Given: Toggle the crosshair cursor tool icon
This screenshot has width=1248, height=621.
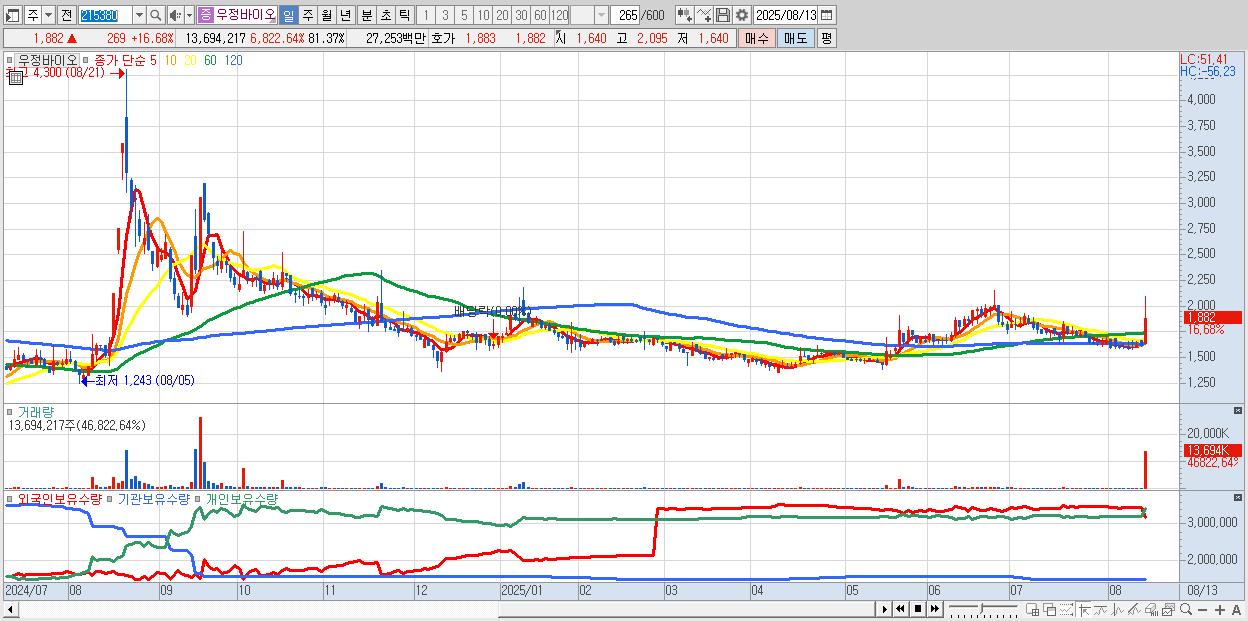Looking at the screenshot, I should [x=1084, y=610].
